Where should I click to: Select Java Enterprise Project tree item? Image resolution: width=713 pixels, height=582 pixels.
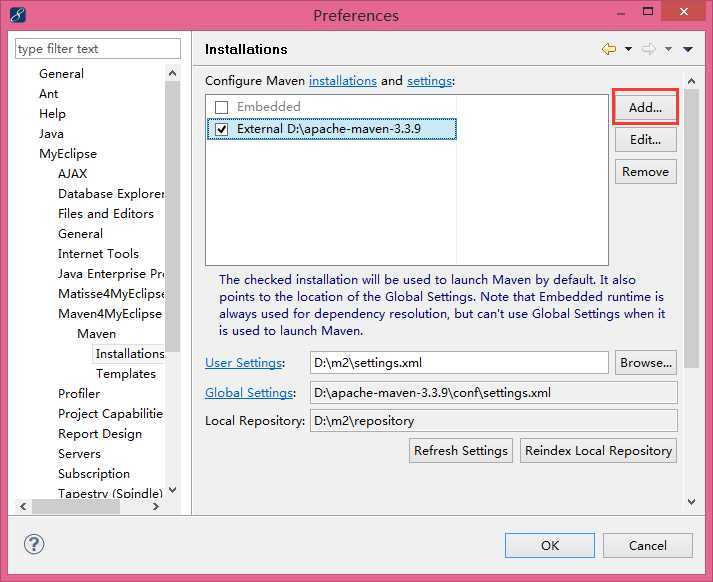(111, 274)
